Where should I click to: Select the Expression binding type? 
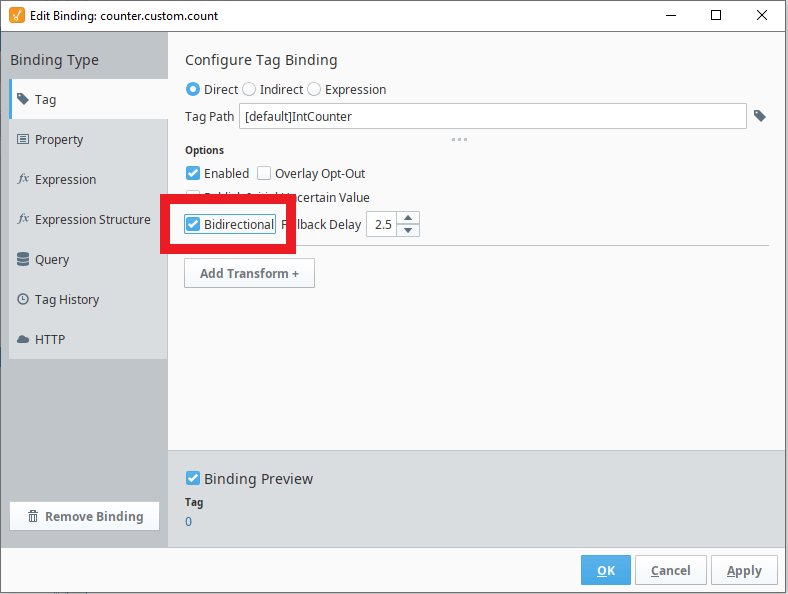(88, 179)
